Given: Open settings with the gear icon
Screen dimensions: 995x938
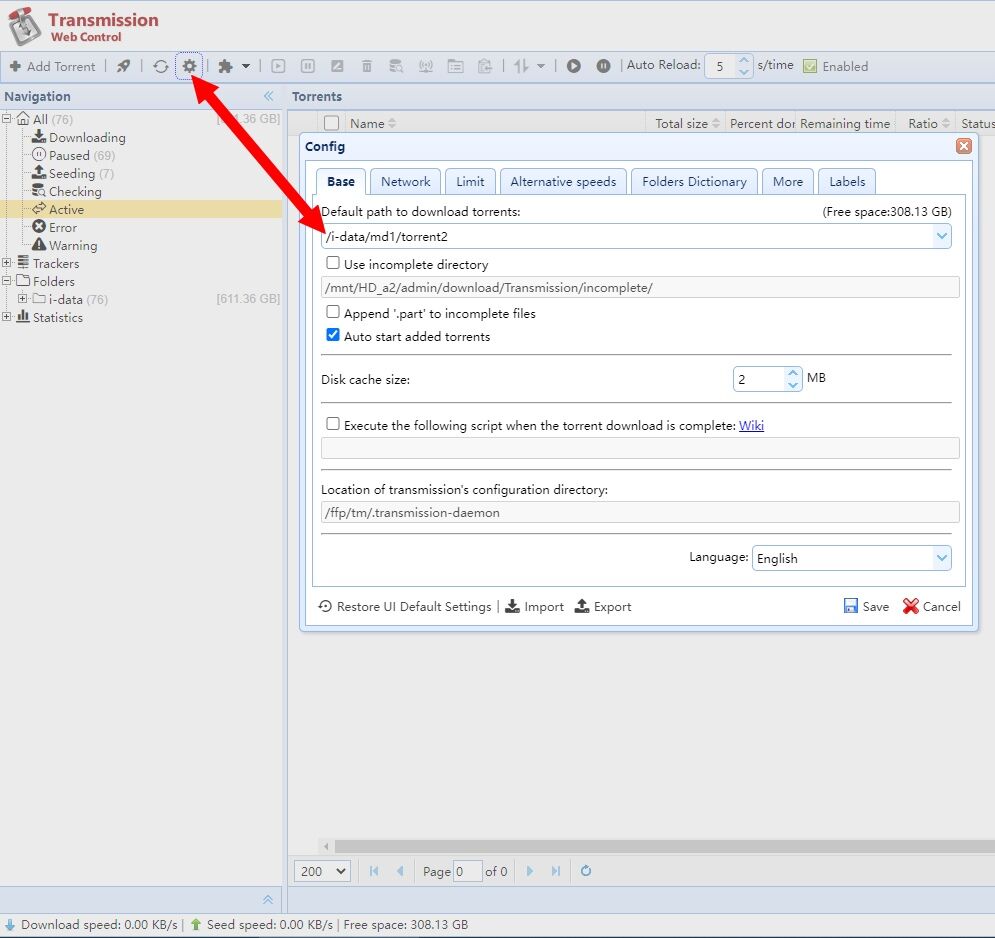Looking at the screenshot, I should (x=189, y=66).
